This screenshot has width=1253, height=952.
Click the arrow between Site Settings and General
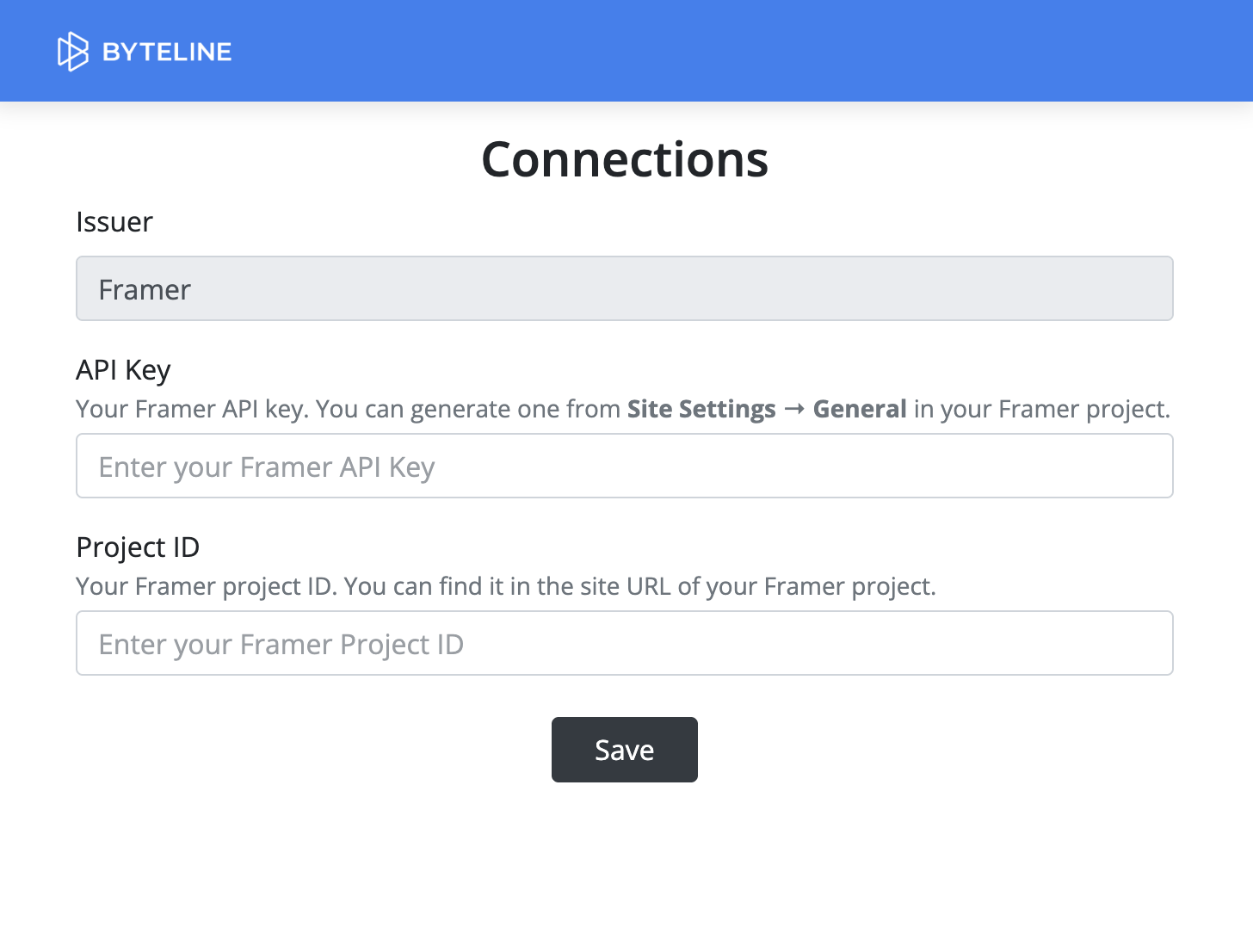[x=794, y=409]
